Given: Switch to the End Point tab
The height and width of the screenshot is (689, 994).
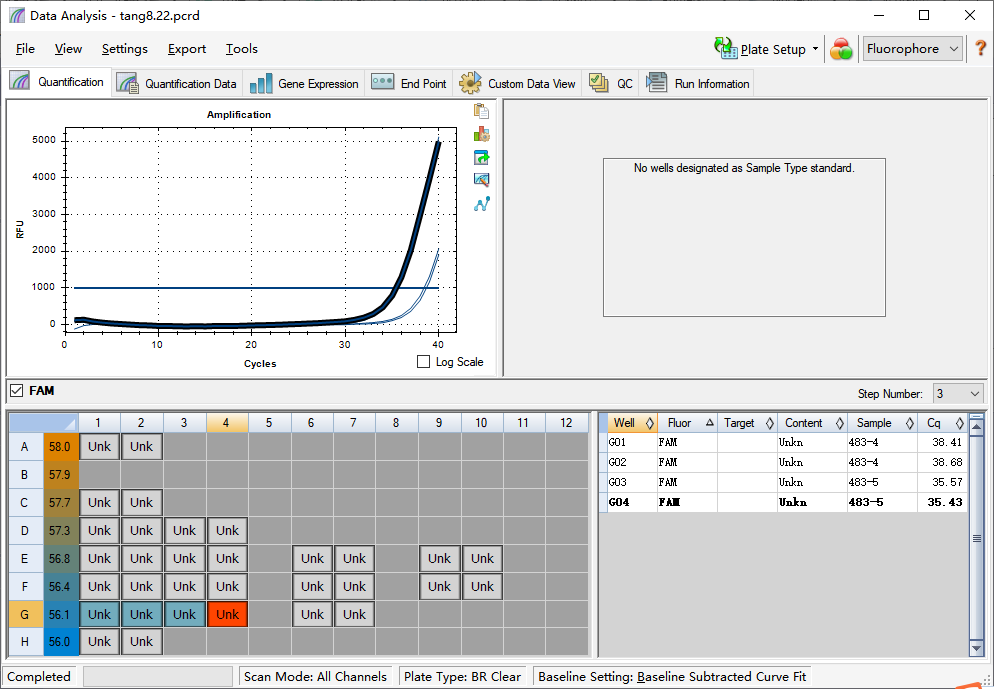Looking at the screenshot, I should (x=409, y=84).
